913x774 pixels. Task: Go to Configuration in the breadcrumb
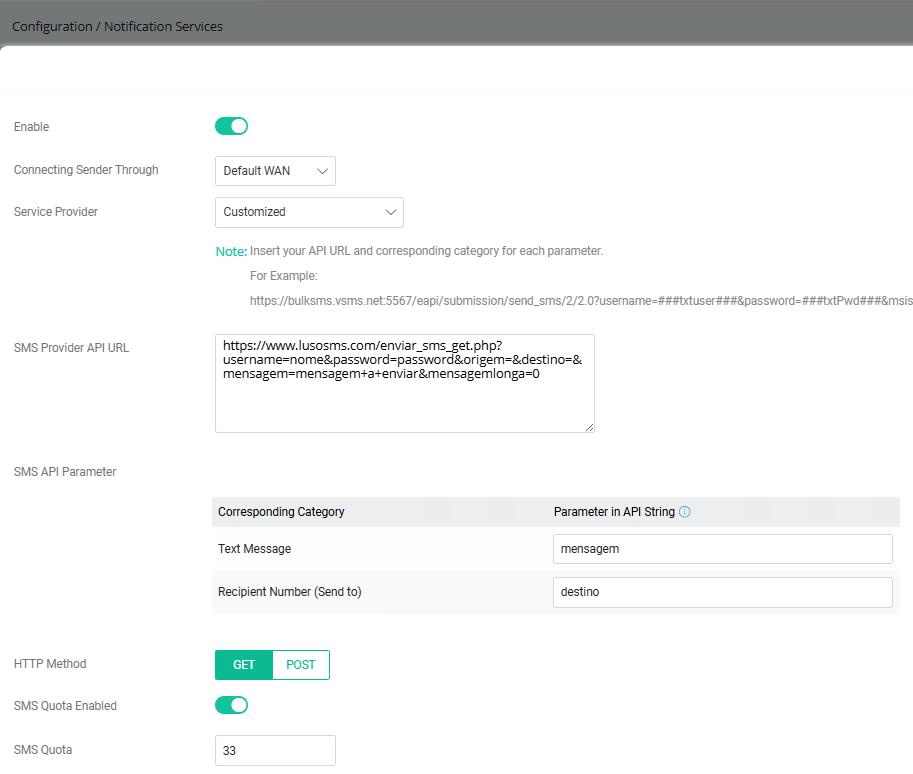[52, 27]
